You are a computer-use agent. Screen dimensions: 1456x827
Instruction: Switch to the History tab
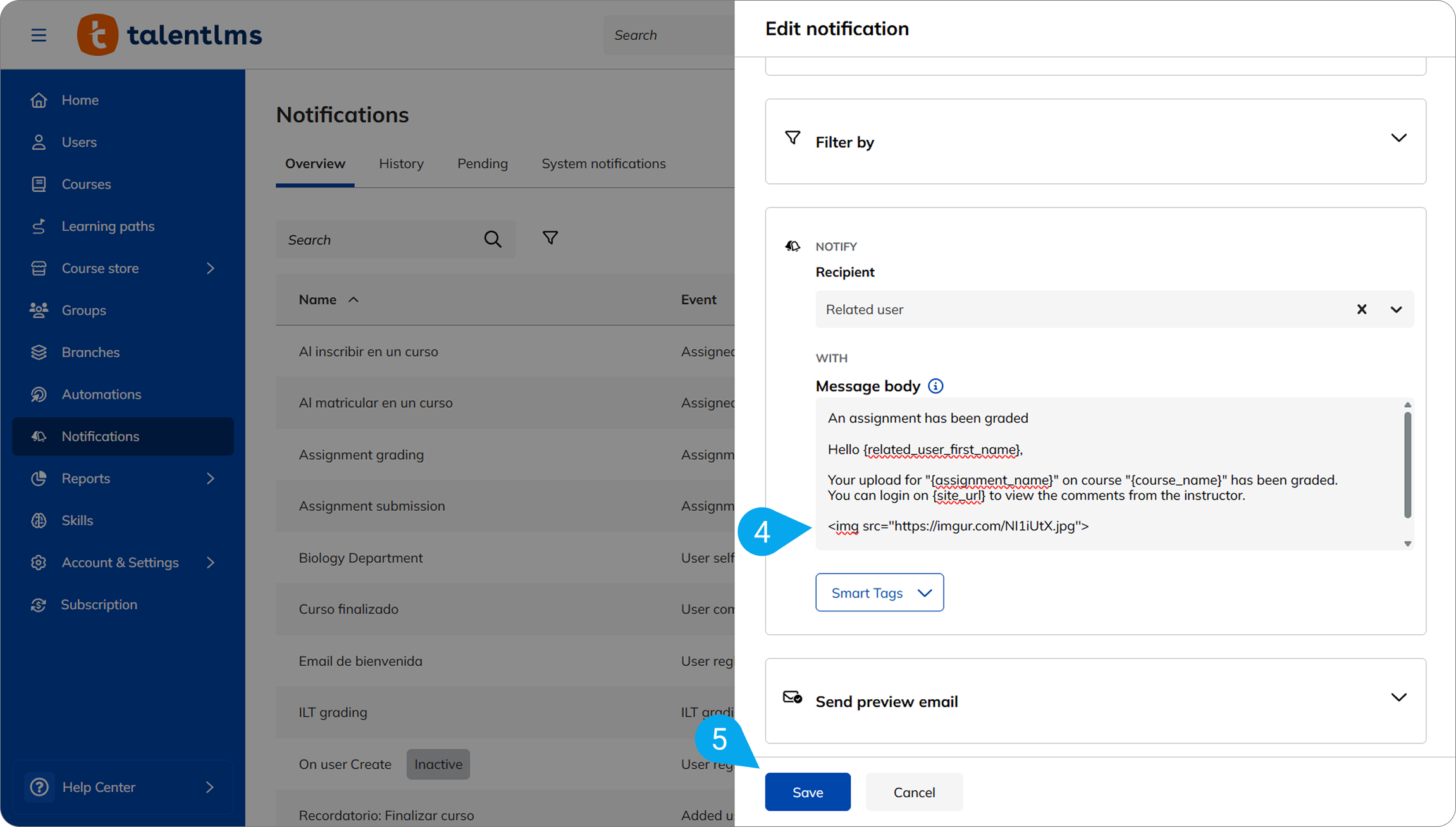coord(401,164)
